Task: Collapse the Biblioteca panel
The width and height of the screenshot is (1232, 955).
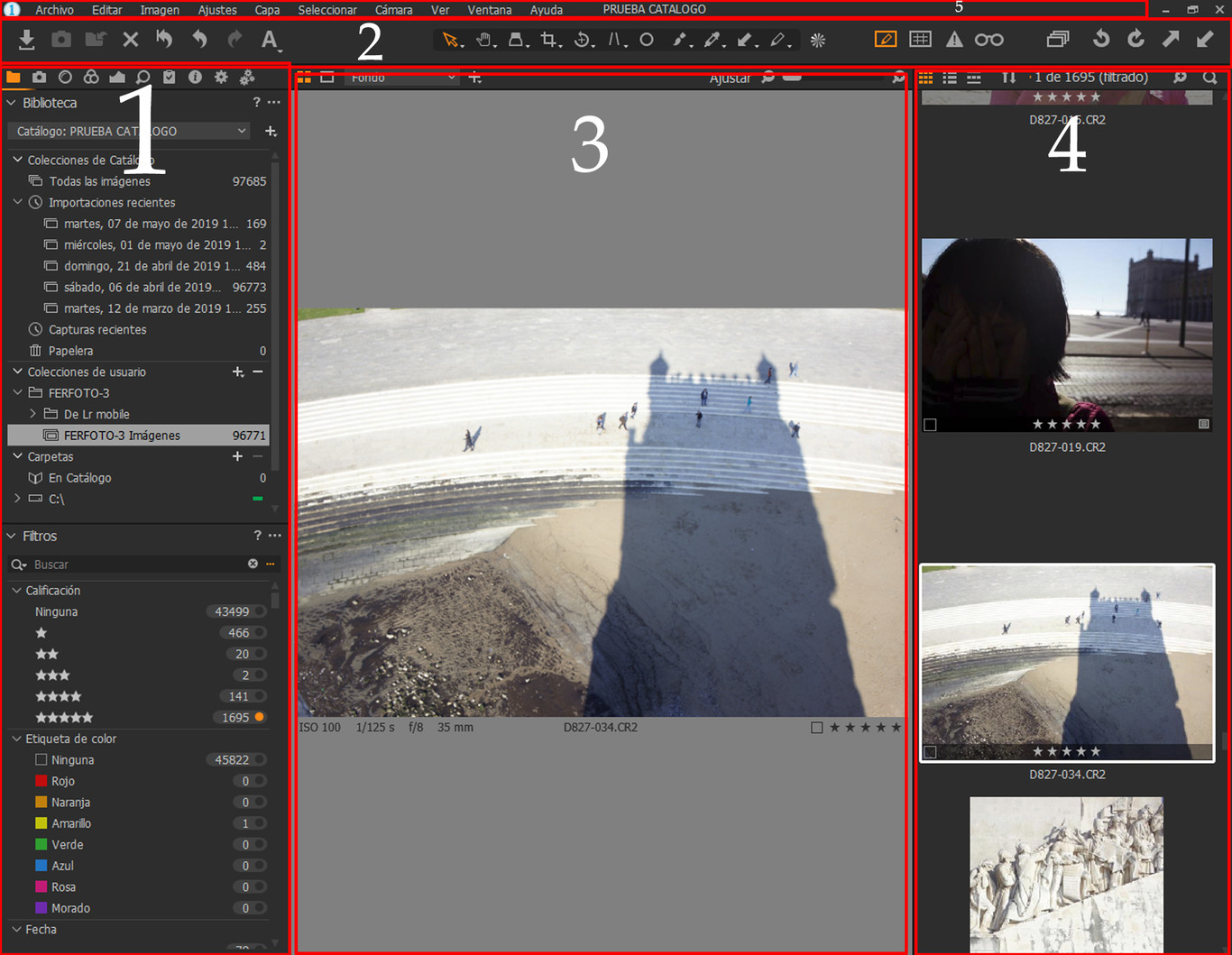Action: pos(12,103)
